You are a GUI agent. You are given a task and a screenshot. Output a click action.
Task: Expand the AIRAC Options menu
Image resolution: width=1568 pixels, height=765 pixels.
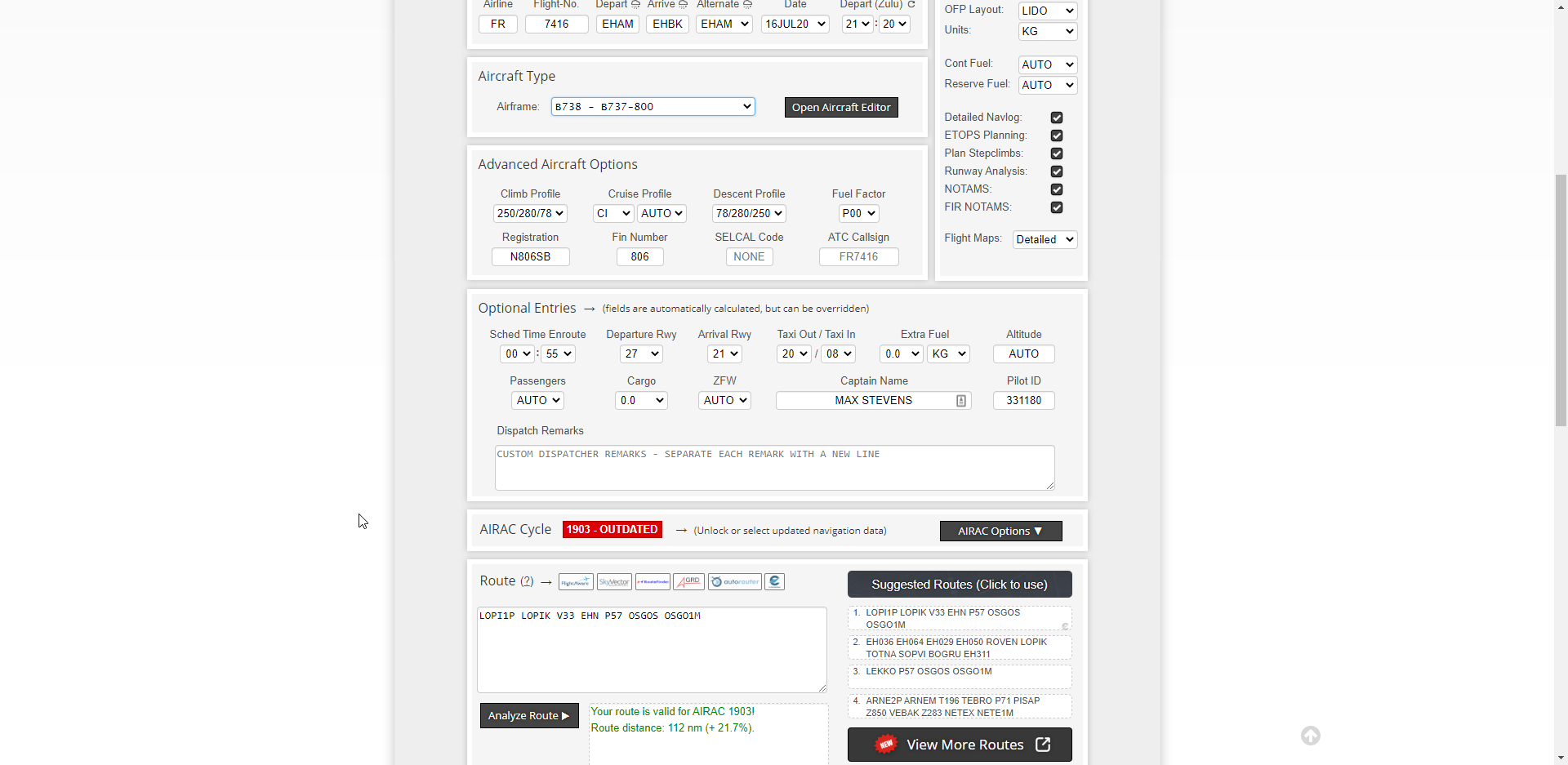coord(1000,531)
